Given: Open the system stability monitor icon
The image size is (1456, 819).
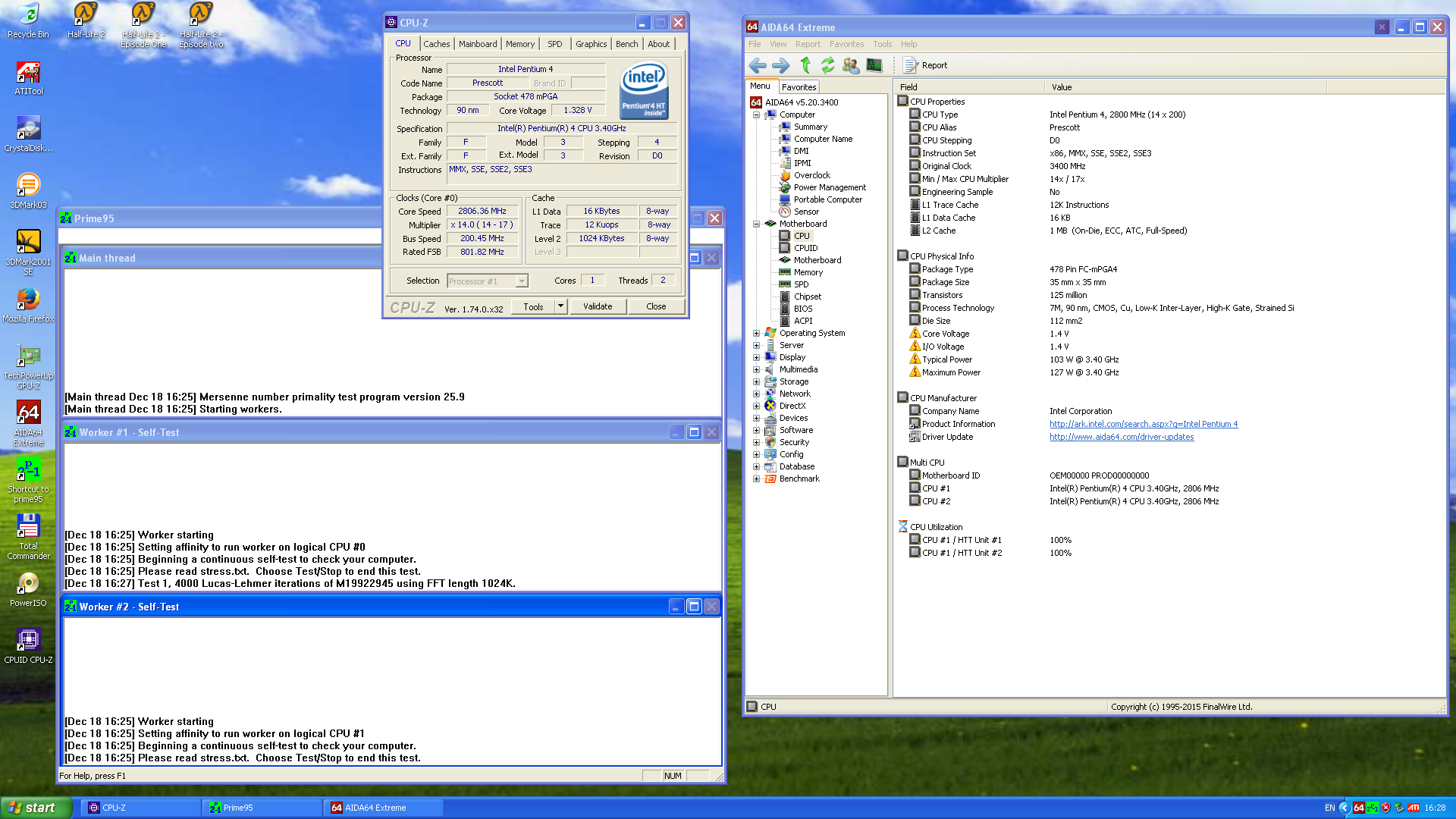Looking at the screenshot, I should tap(874, 66).
